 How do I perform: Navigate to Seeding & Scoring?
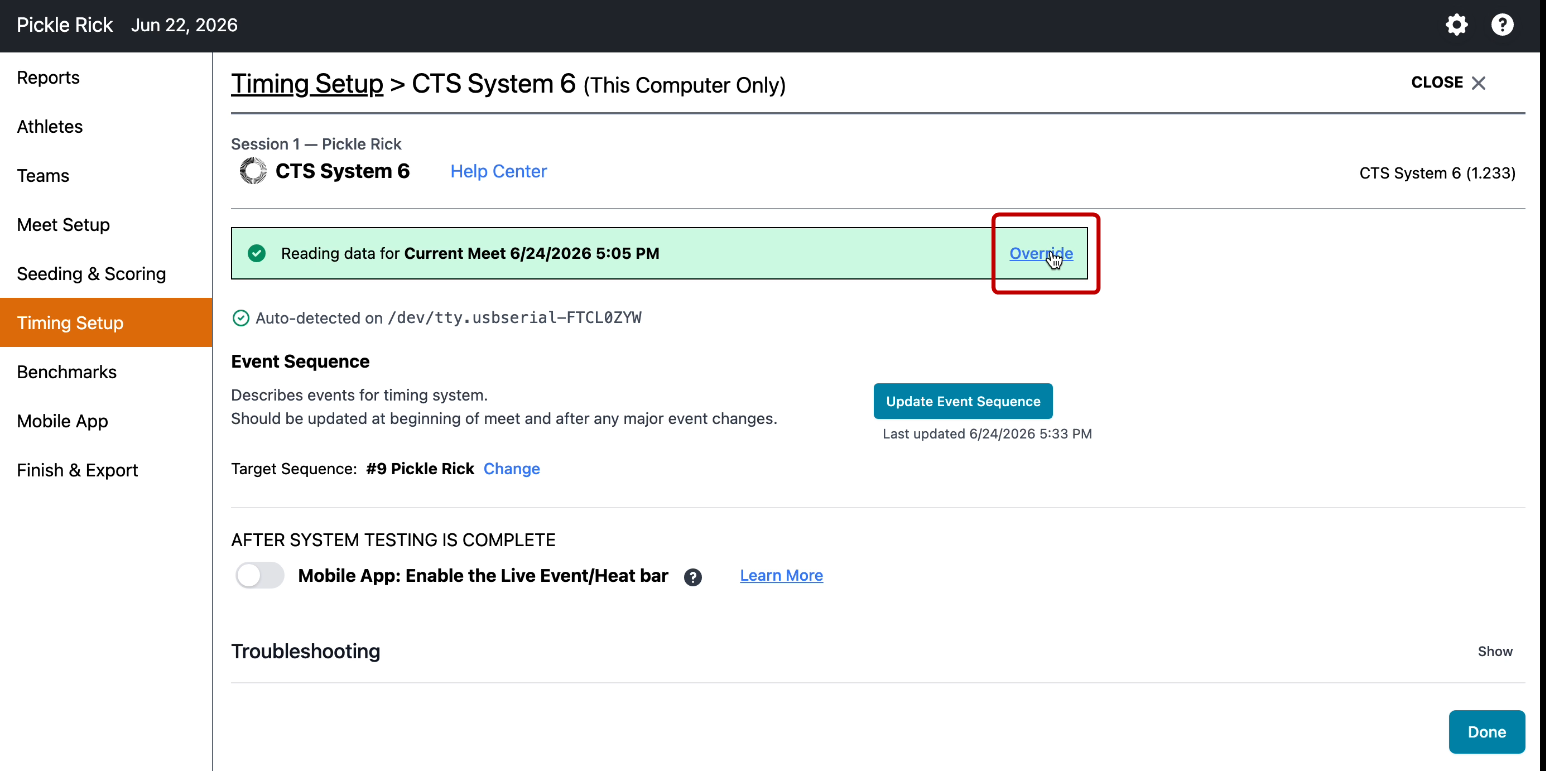106,274
